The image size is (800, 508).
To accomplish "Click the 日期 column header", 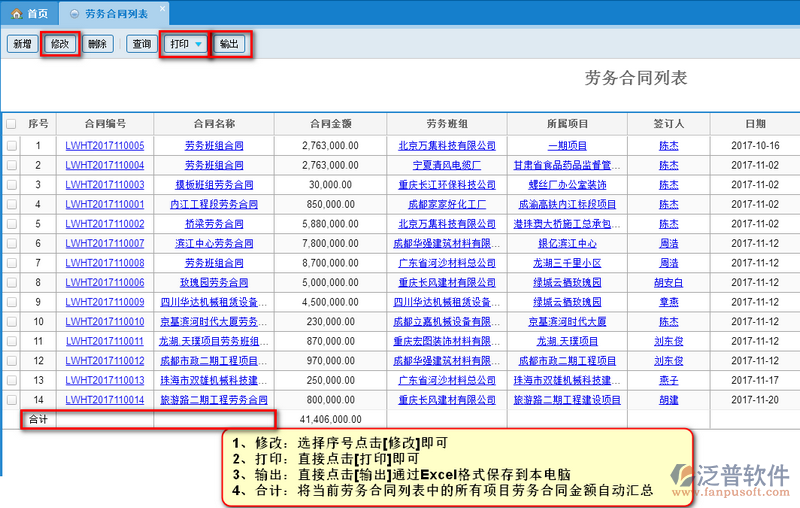I will coord(755,124).
